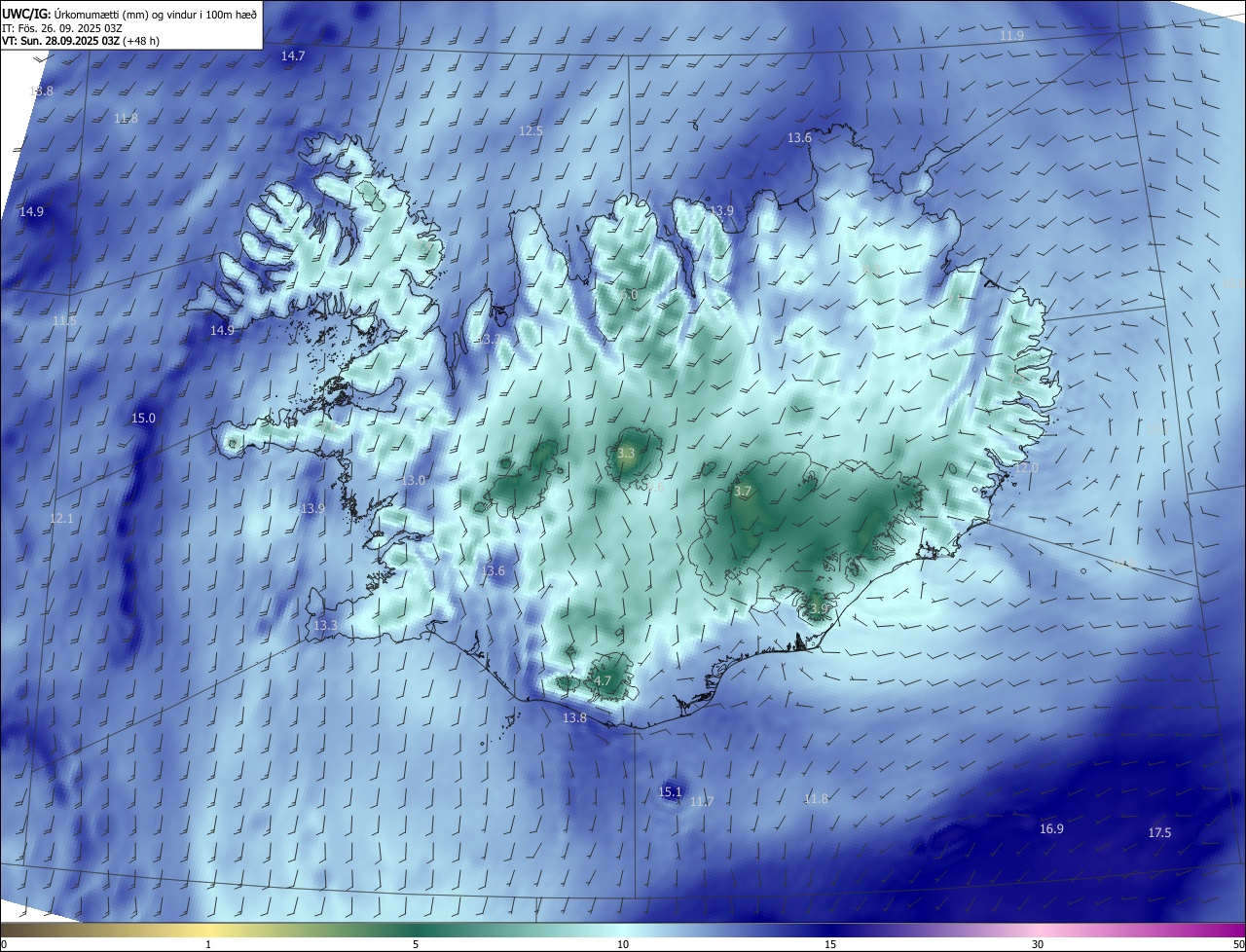1246x952 pixels.
Task: Click the 13.9 value on the north coast
Action: click(x=721, y=210)
